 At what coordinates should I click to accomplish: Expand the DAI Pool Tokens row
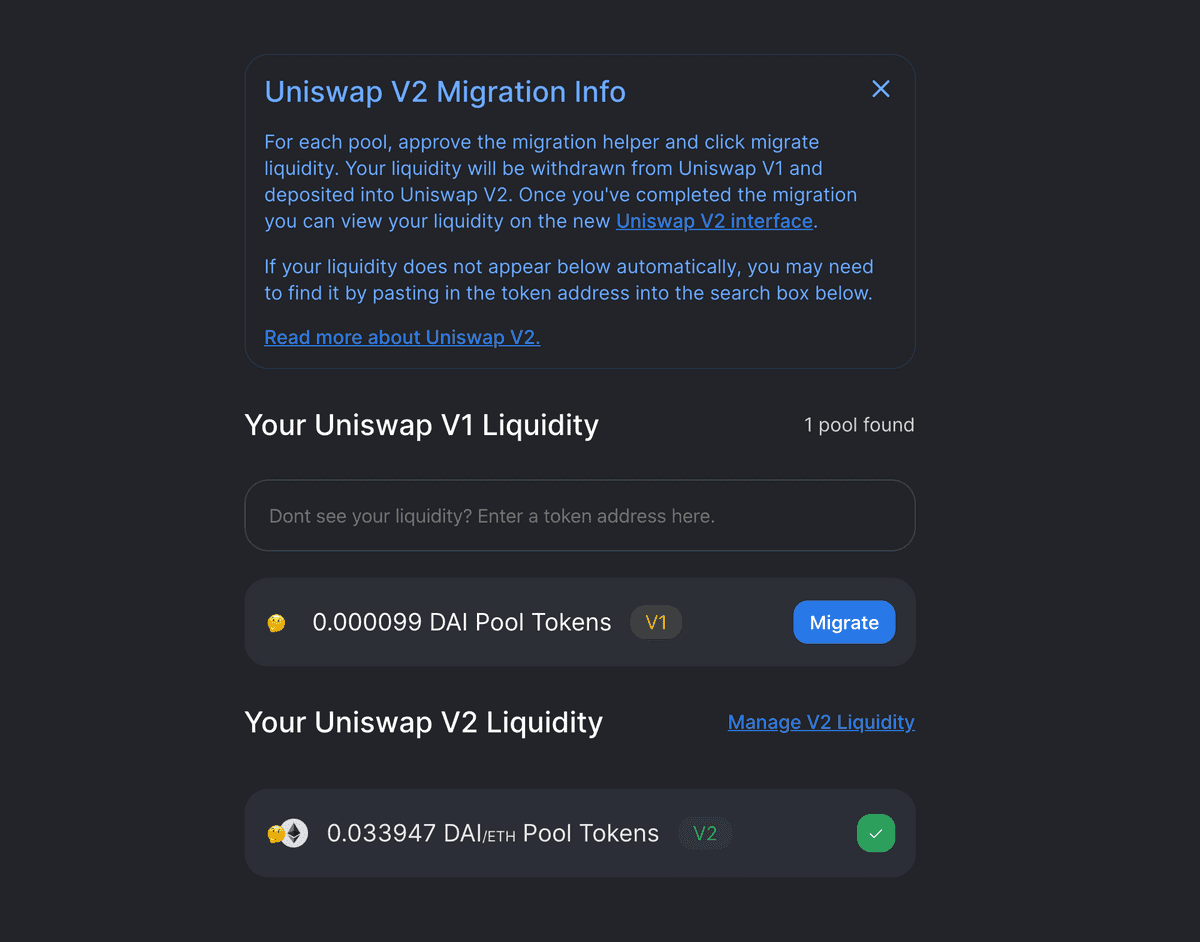[462, 622]
